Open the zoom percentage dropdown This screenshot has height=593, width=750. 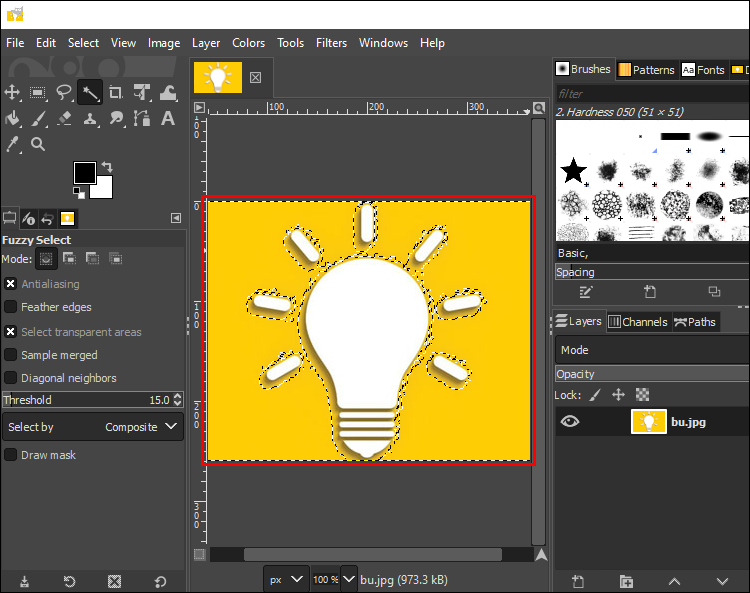(349, 580)
